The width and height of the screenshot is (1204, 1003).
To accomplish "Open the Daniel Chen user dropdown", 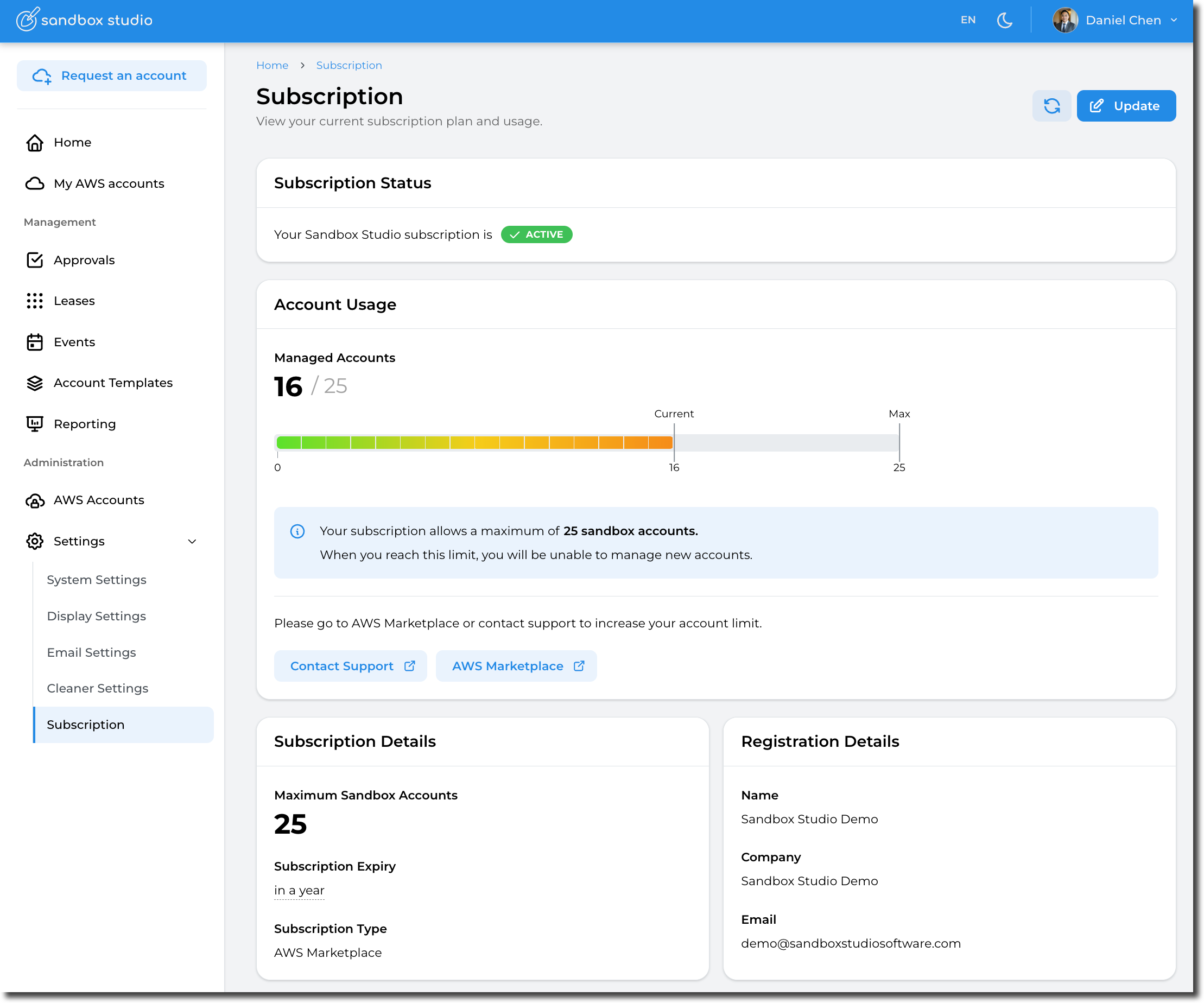I will click(1114, 20).
